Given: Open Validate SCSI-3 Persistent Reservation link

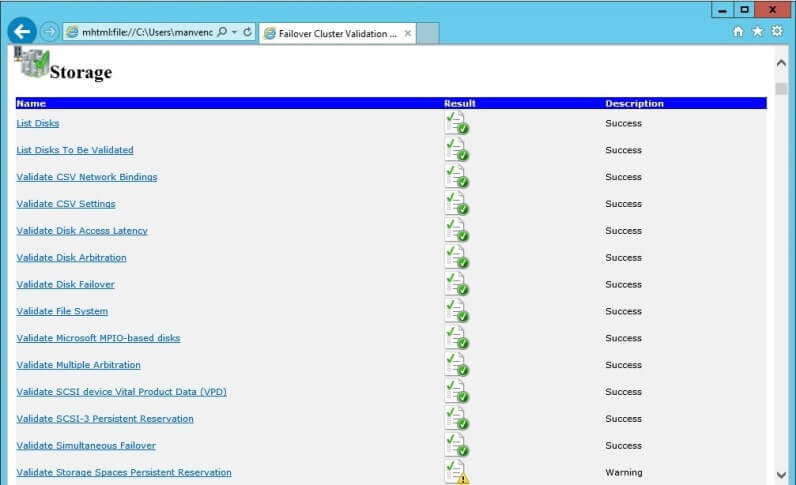Looking at the screenshot, I should click(x=105, y=419).
